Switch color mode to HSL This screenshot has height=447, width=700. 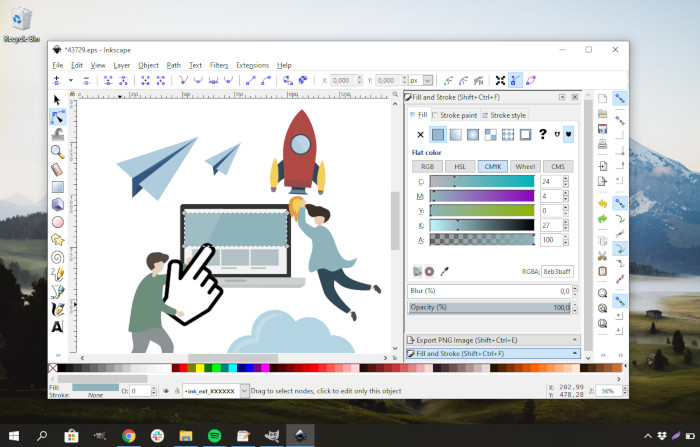[x=460, y=166]
